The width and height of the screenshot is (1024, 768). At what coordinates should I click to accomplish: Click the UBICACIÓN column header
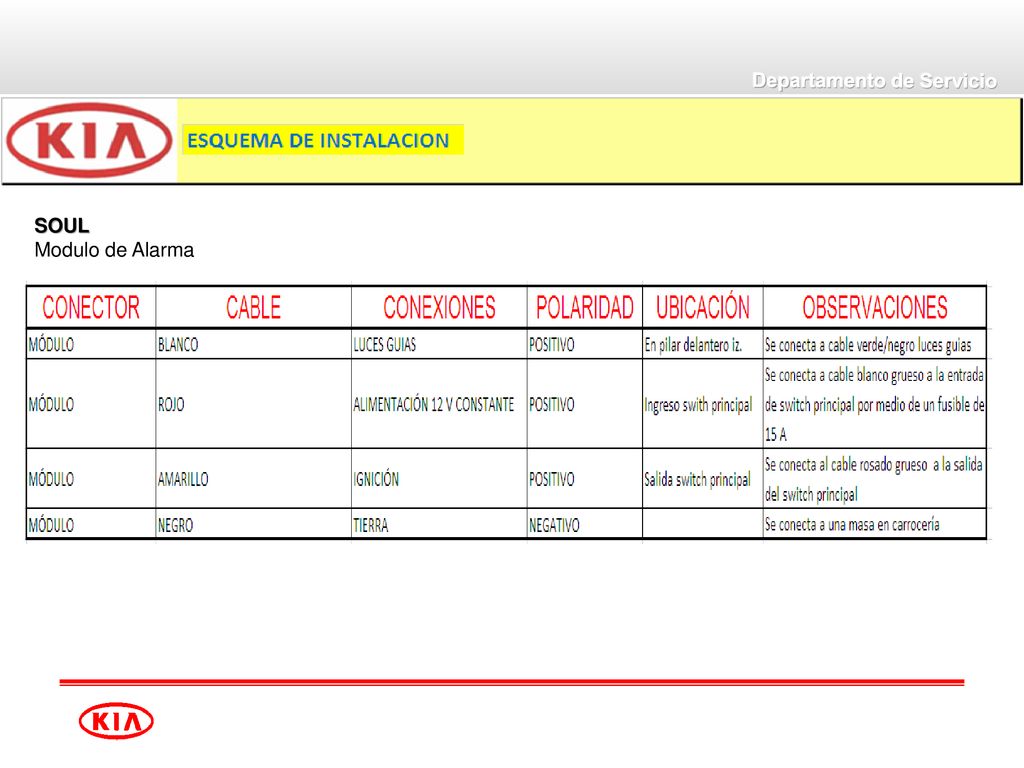pos(703,307)
